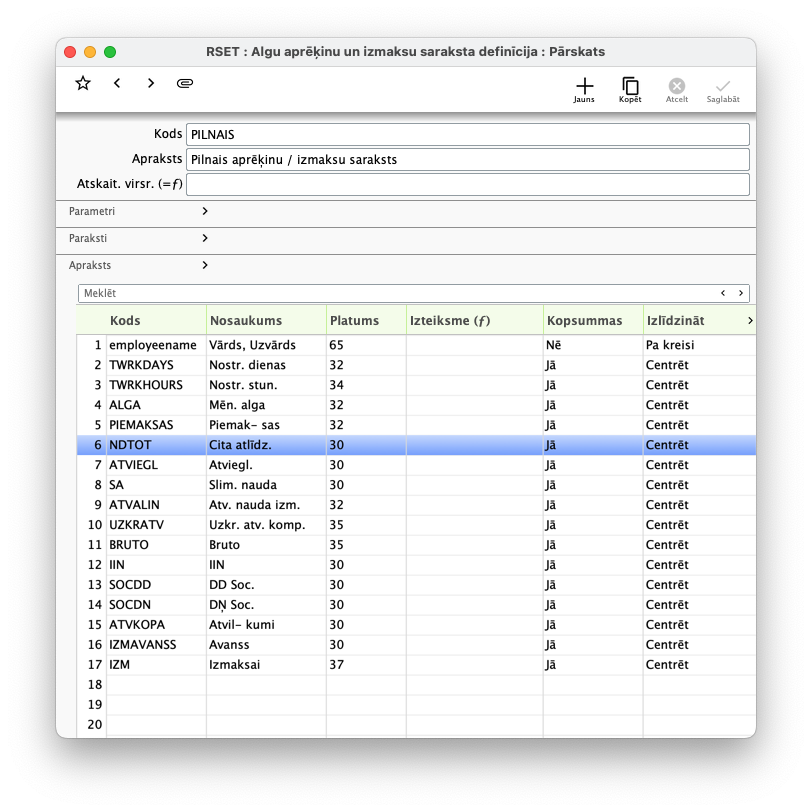
Task: Expand the Paraksti section
Action: pos(204,239)
